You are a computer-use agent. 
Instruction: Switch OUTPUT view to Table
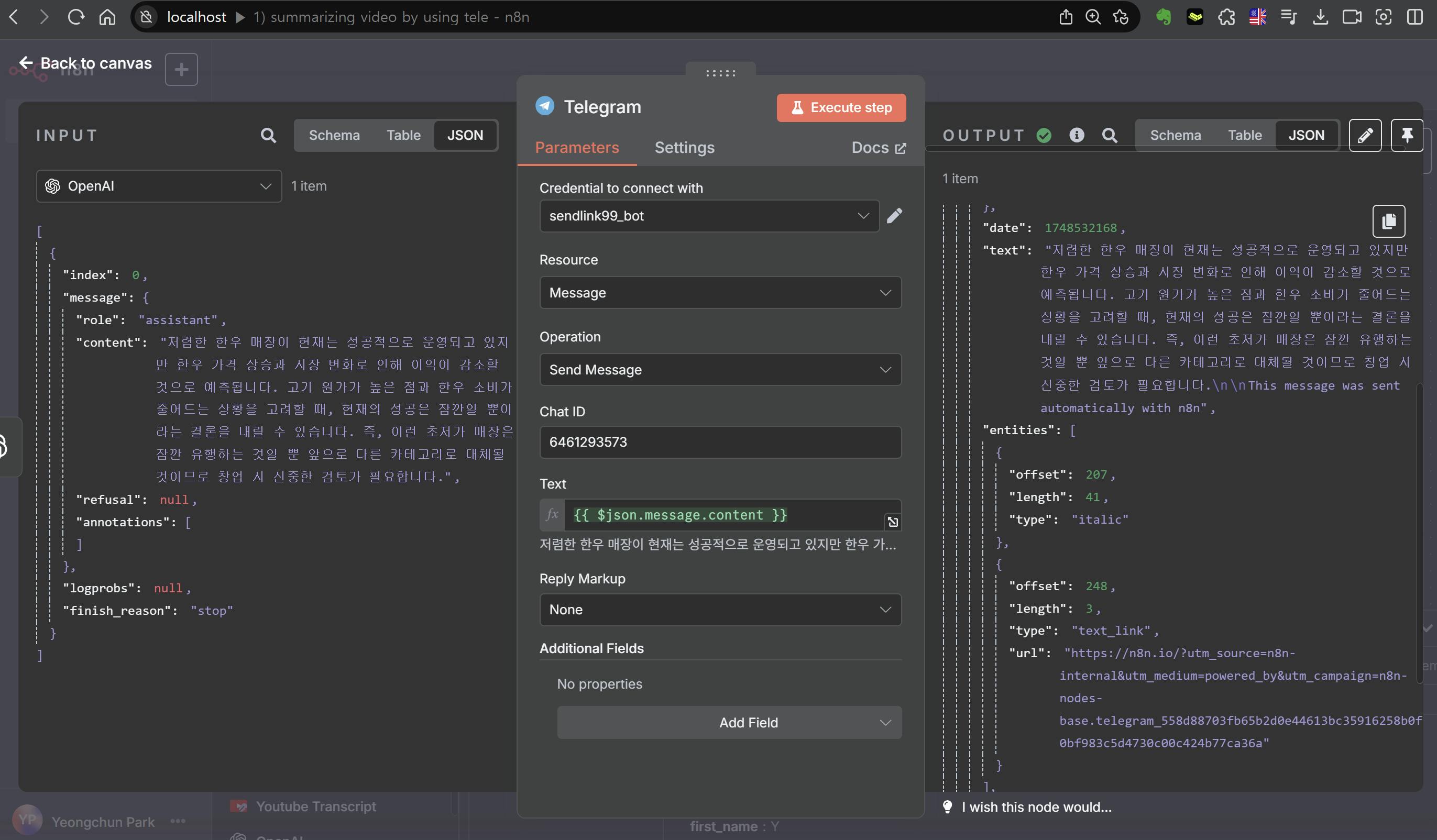[x=1244, y=135]
